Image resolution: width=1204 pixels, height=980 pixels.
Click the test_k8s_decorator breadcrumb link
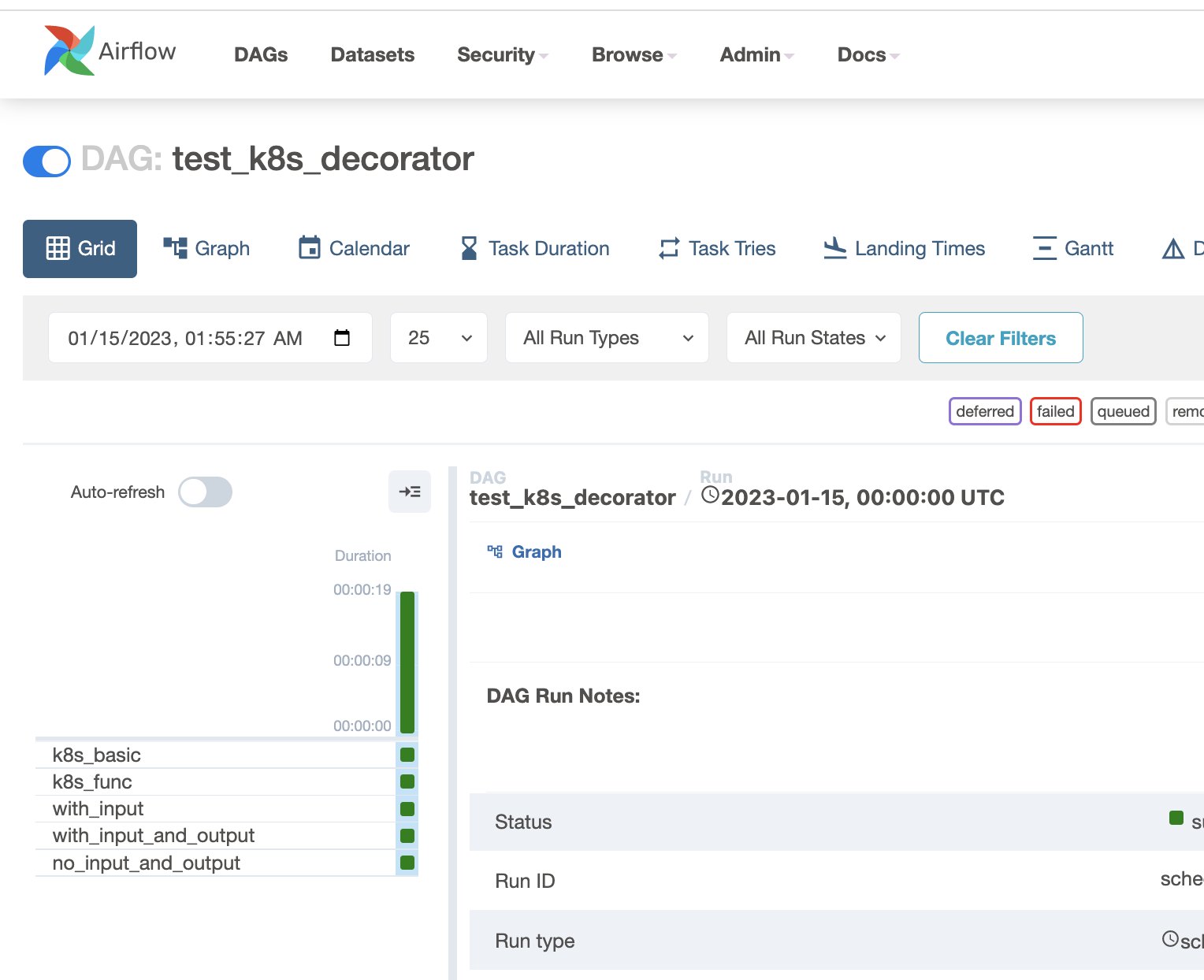point(573,498)
